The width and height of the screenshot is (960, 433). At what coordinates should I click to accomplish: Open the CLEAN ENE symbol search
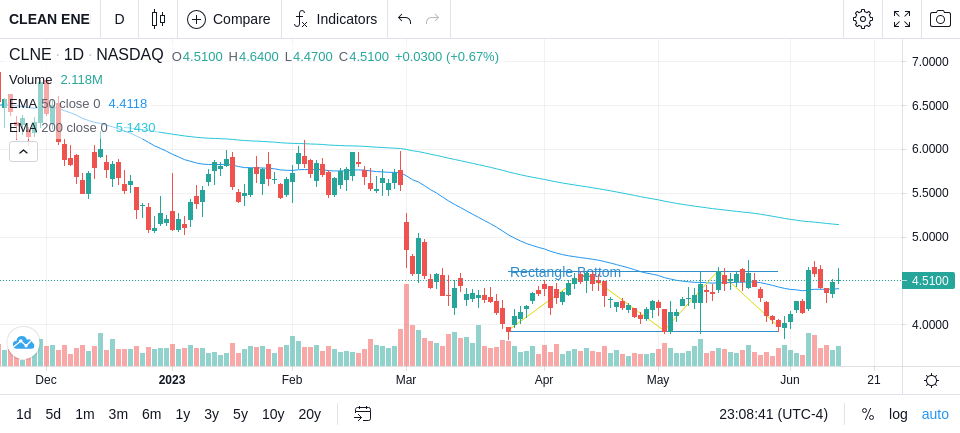click(x=50, y=19)
